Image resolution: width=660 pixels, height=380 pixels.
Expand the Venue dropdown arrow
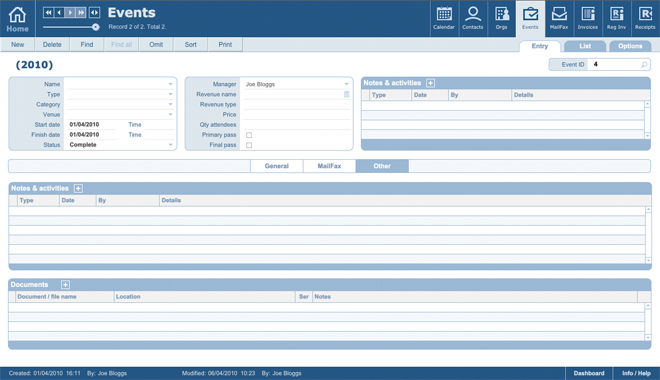pos(170,114)
